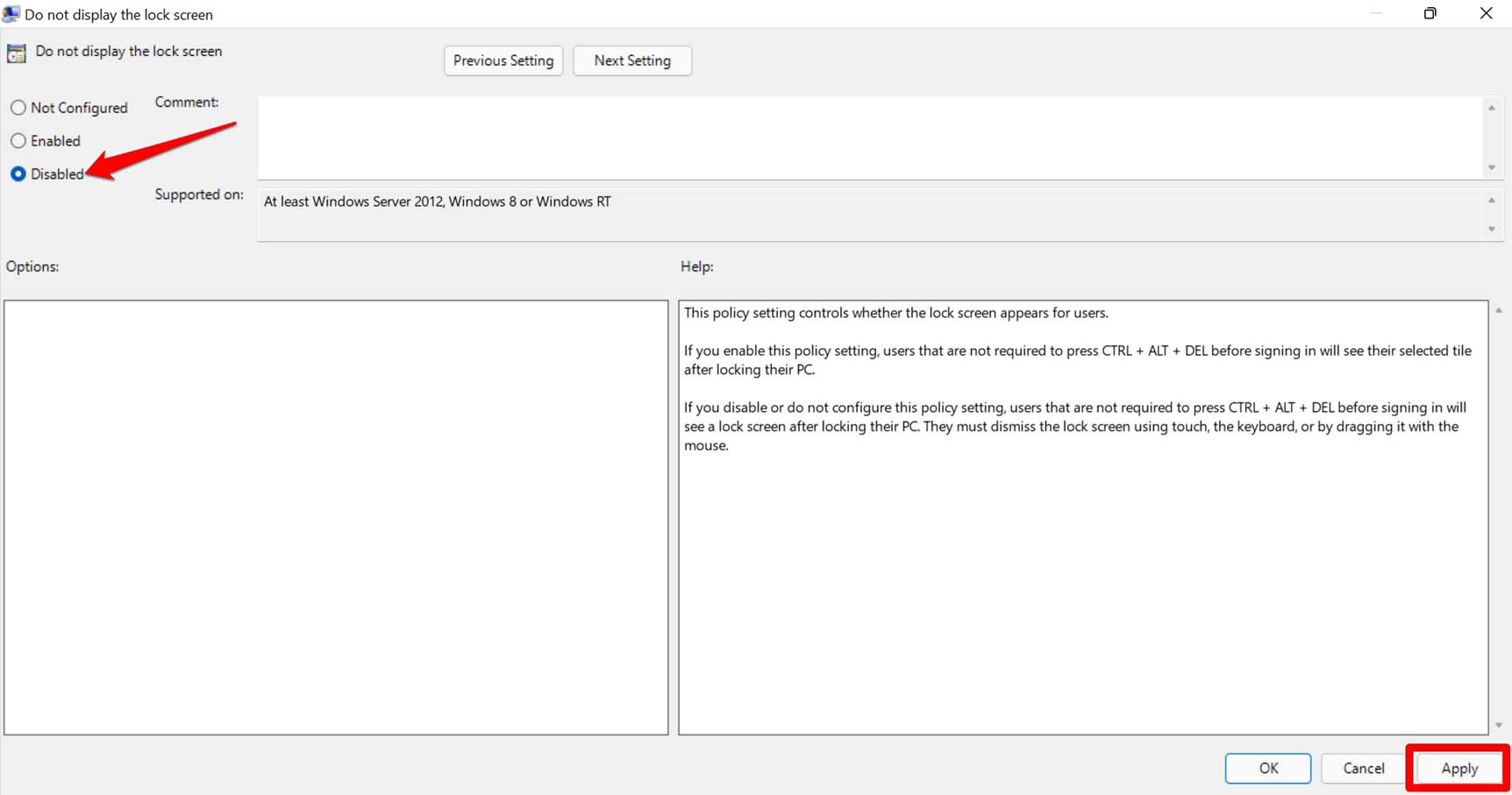Click the 'Supported on:' label
The image size is (1512, 795).
pyautogui.click(x=199, y=195)
